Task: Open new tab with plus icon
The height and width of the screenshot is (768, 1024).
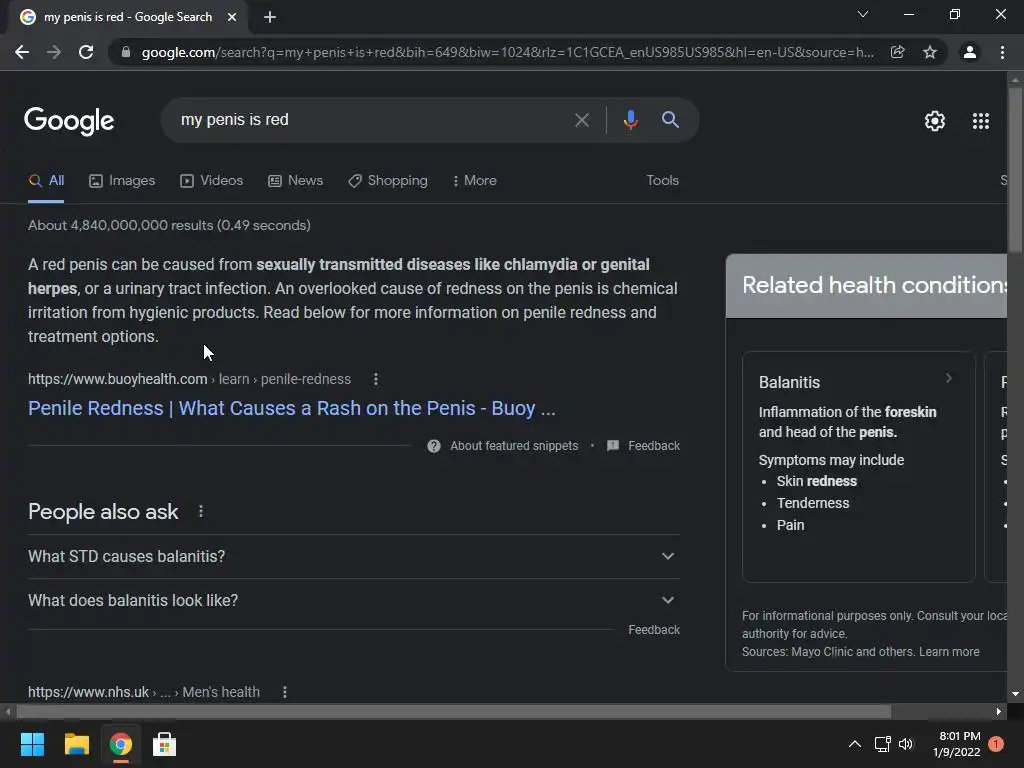Action: (x=270, y=18)
